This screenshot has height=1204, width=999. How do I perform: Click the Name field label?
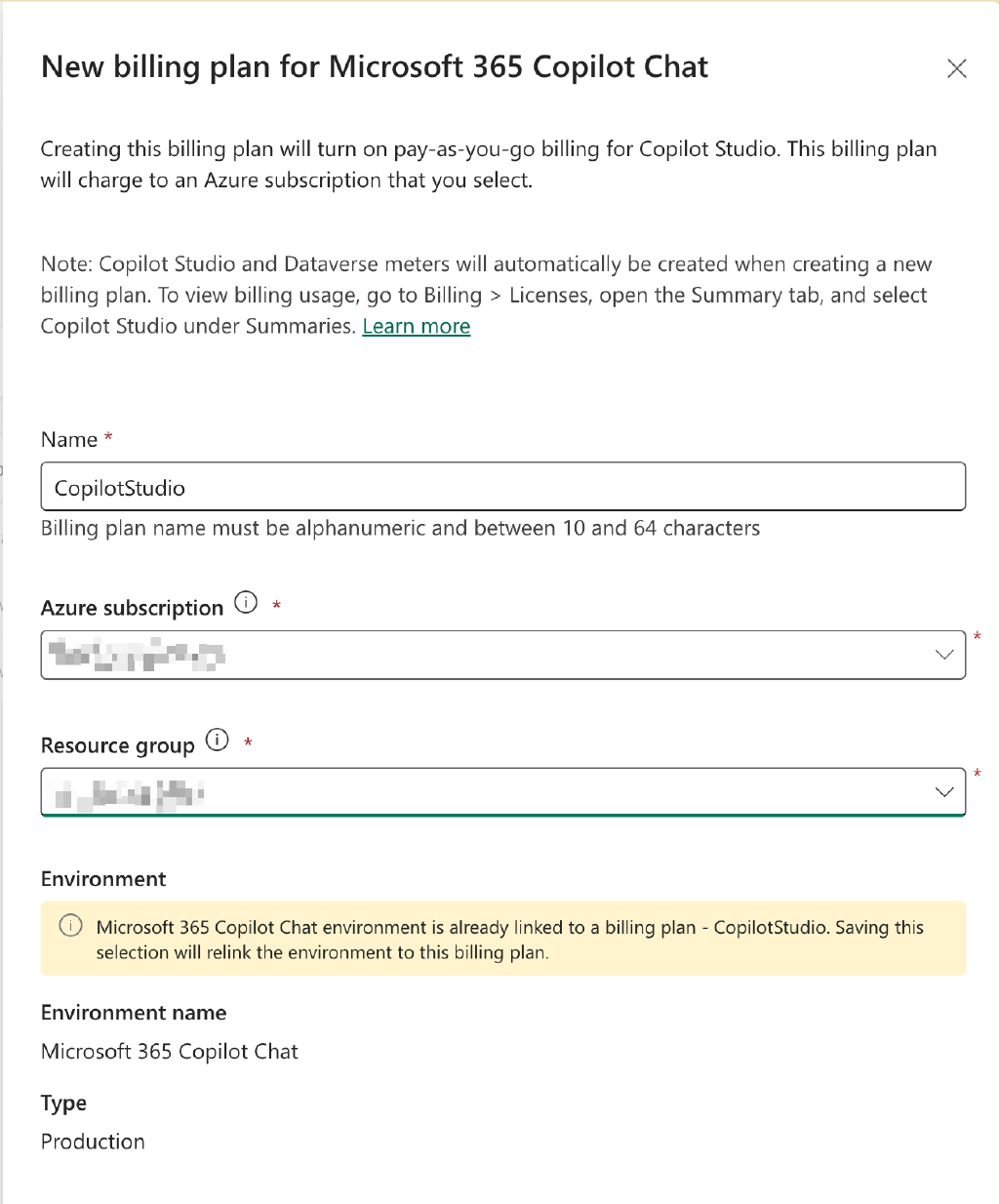tap(66, 439)
